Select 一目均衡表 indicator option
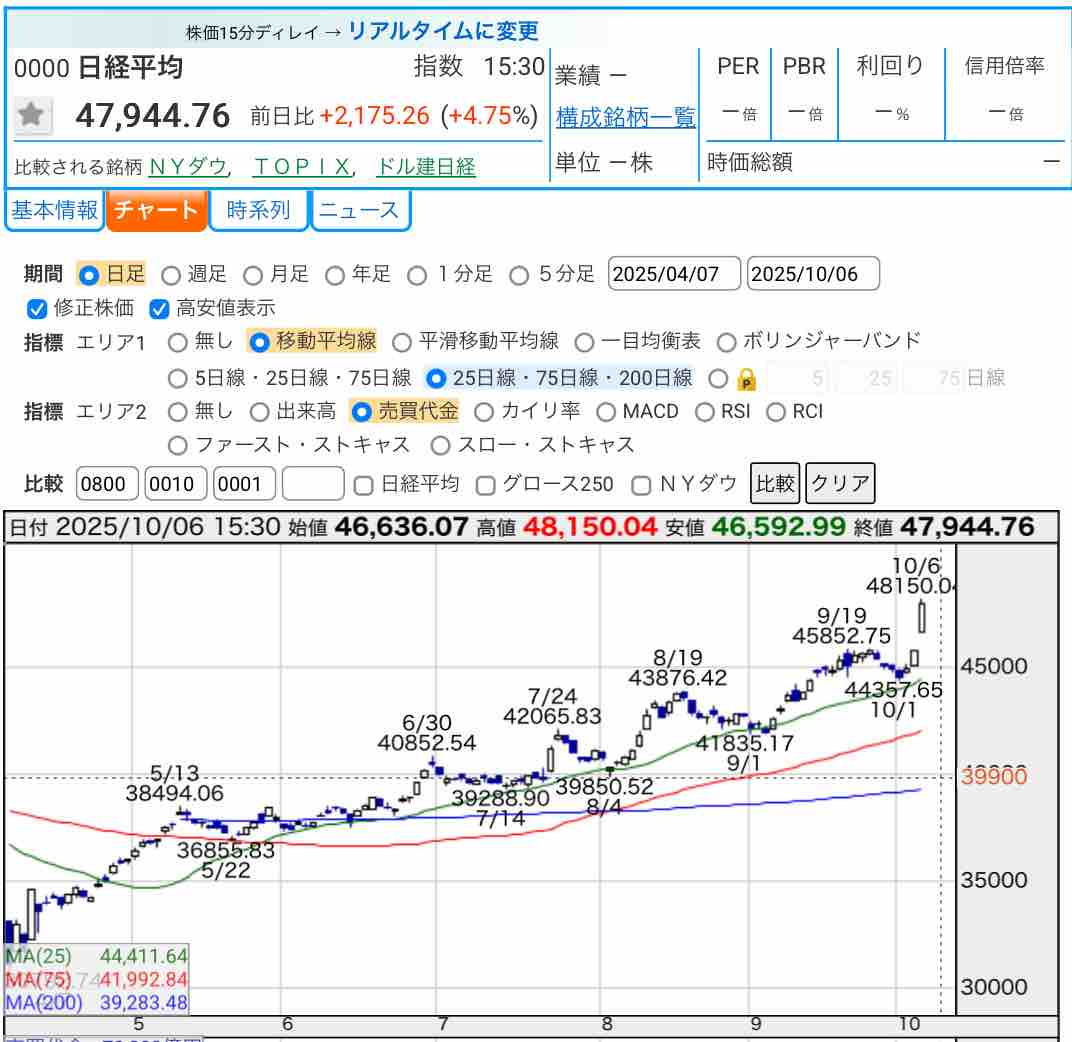Viewport: 1072px width, 1042px height. tap(584, 342)
